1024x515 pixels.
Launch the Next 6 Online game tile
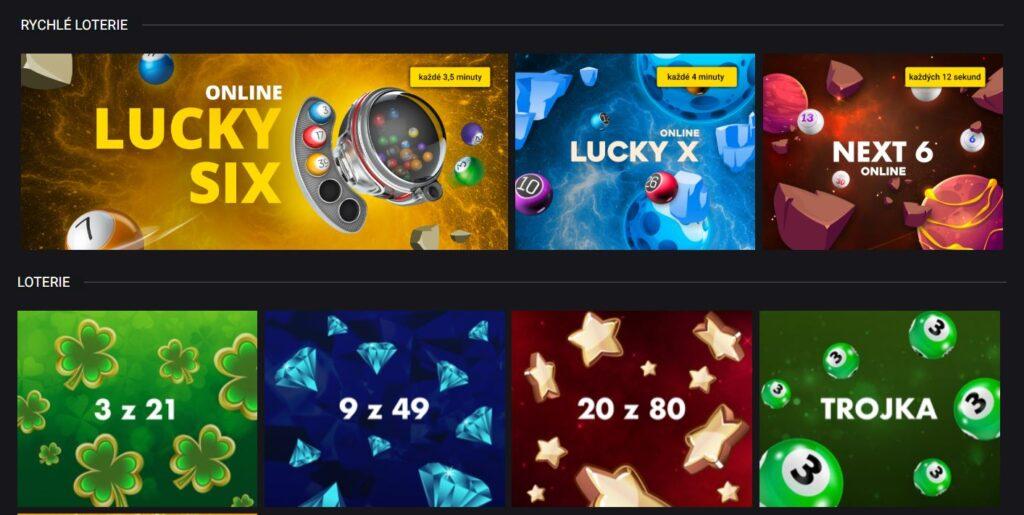pyautogui.click(x=882, y=151)
